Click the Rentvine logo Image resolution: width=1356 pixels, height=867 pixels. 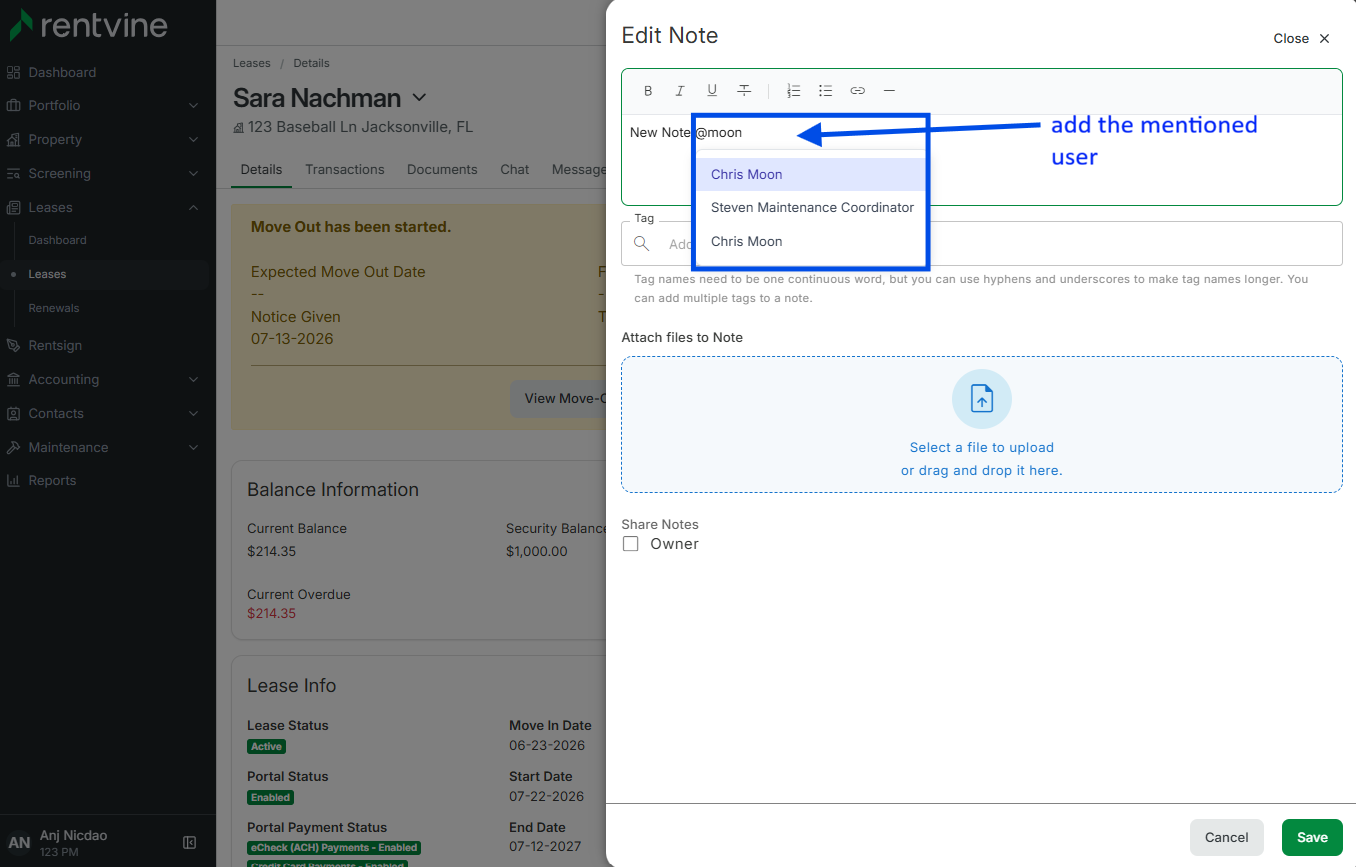click(88, 25)
